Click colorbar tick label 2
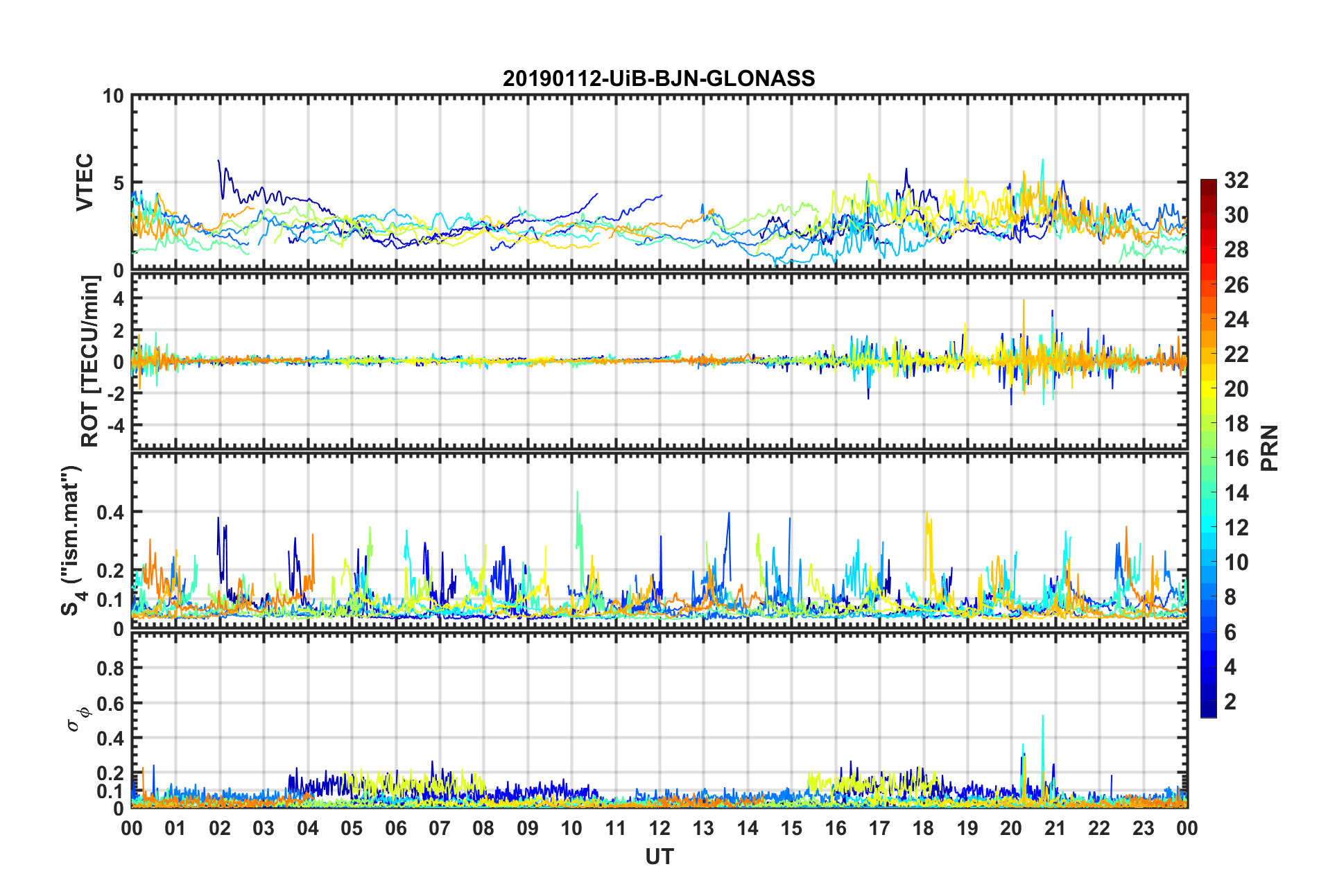Image resolution: width=1319 pixels, height=896 pixels. [x=1230, y=701]
